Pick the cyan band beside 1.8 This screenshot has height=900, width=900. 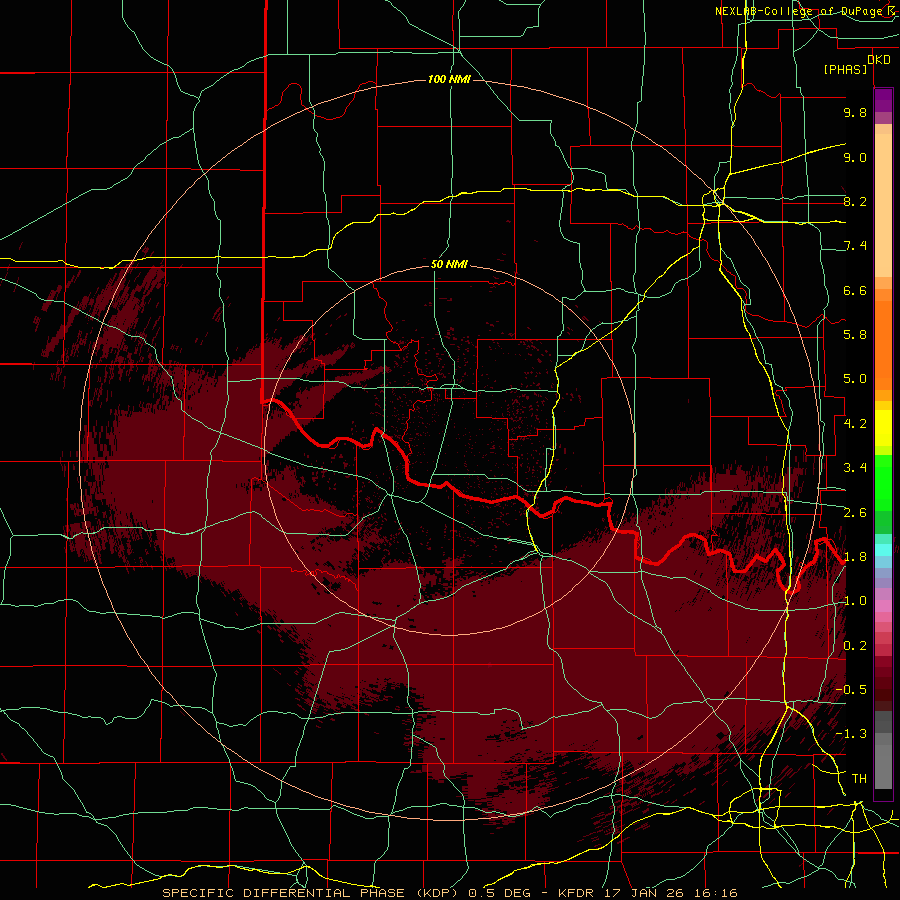(x=883, y=550)
